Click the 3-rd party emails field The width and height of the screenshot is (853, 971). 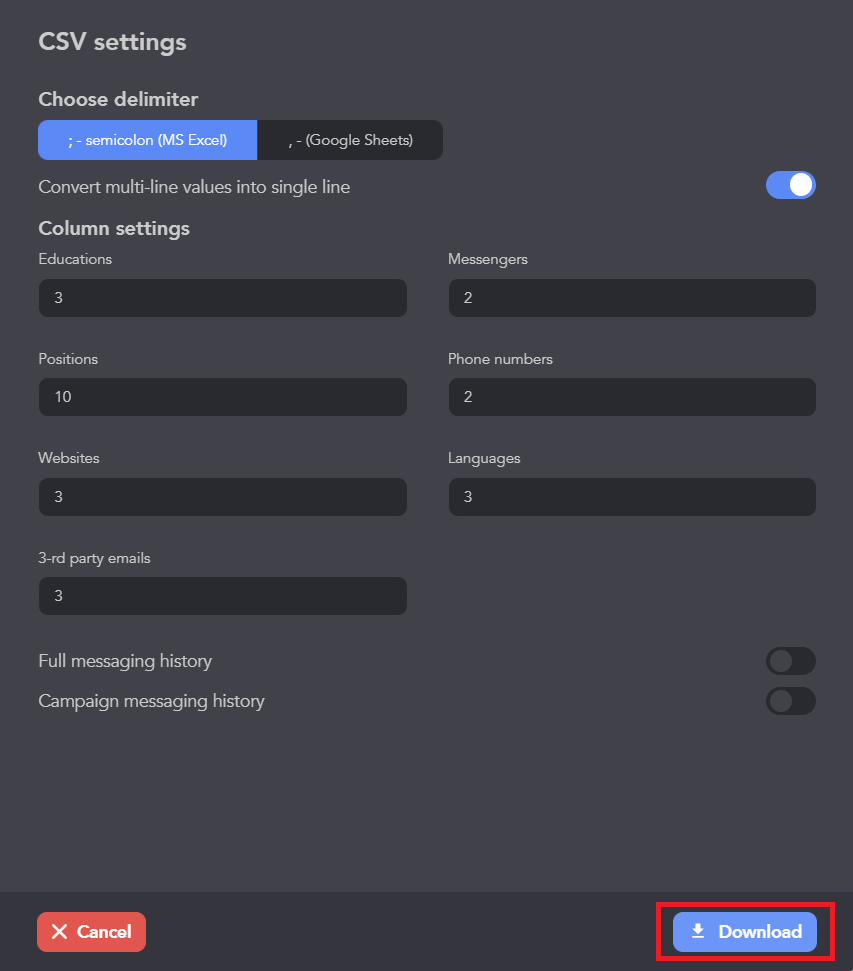click(x=222, y=596)
